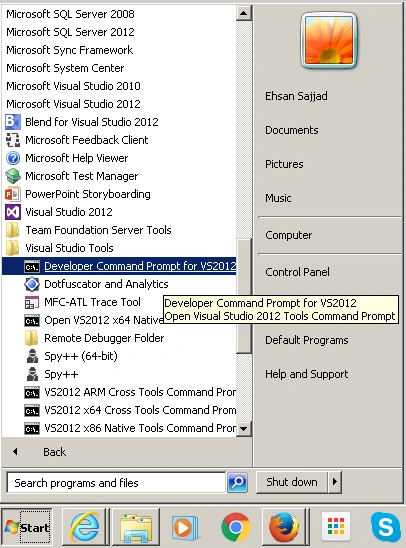This screenshot has width=406, height=548.
Task: Open Google Chrome from the taskbar
Action: (x=235, y=527)
